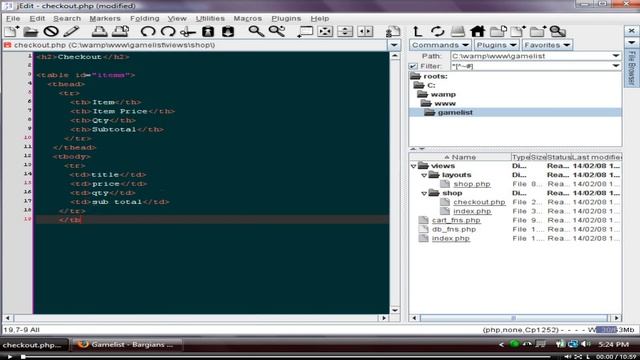Viewport: 640px width, 360px height.
Task: Click the current buffer's directory folder icon
Action: coord(498,31)
